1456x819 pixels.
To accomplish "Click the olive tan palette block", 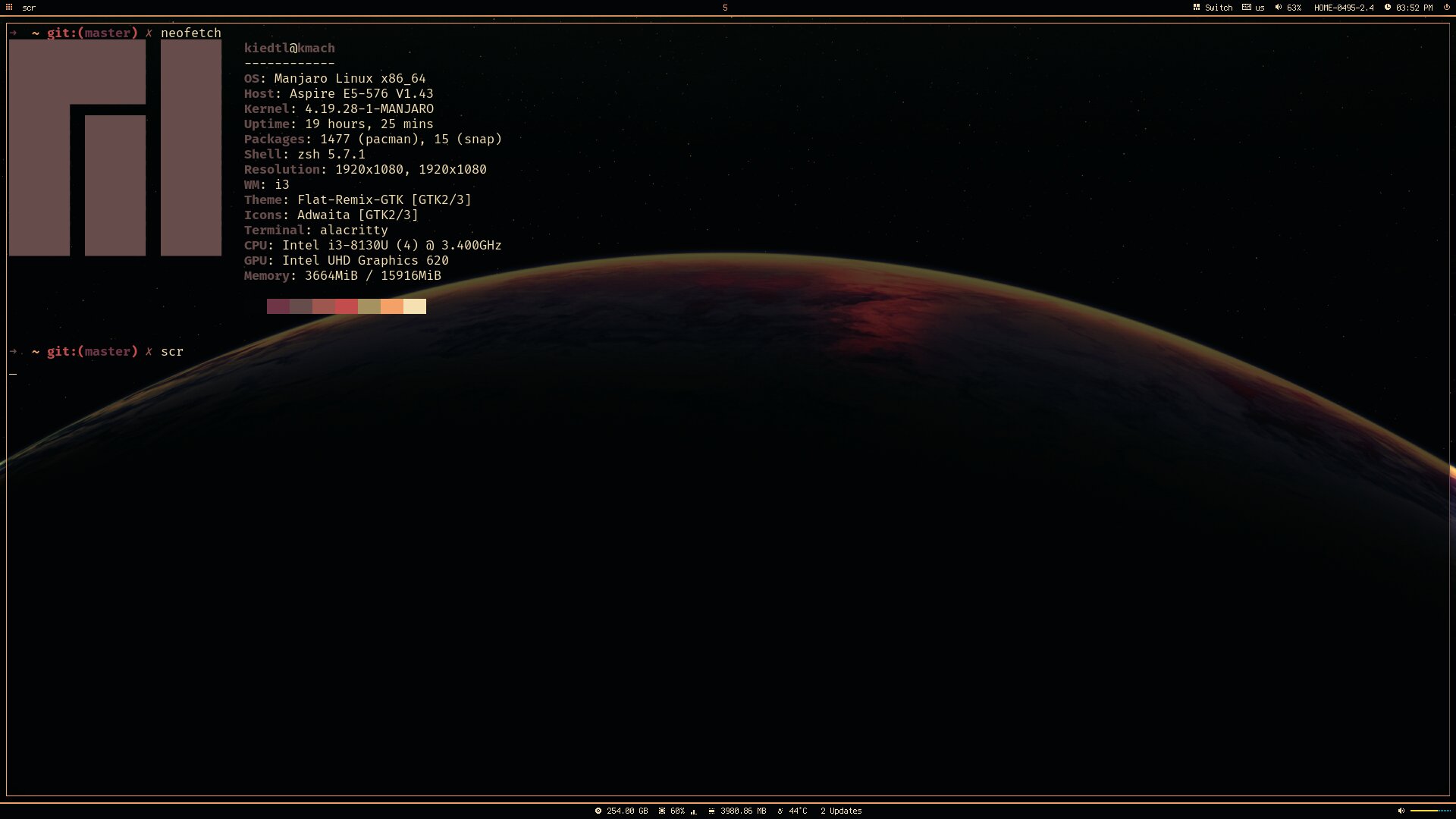I will [x=369, y=306].
